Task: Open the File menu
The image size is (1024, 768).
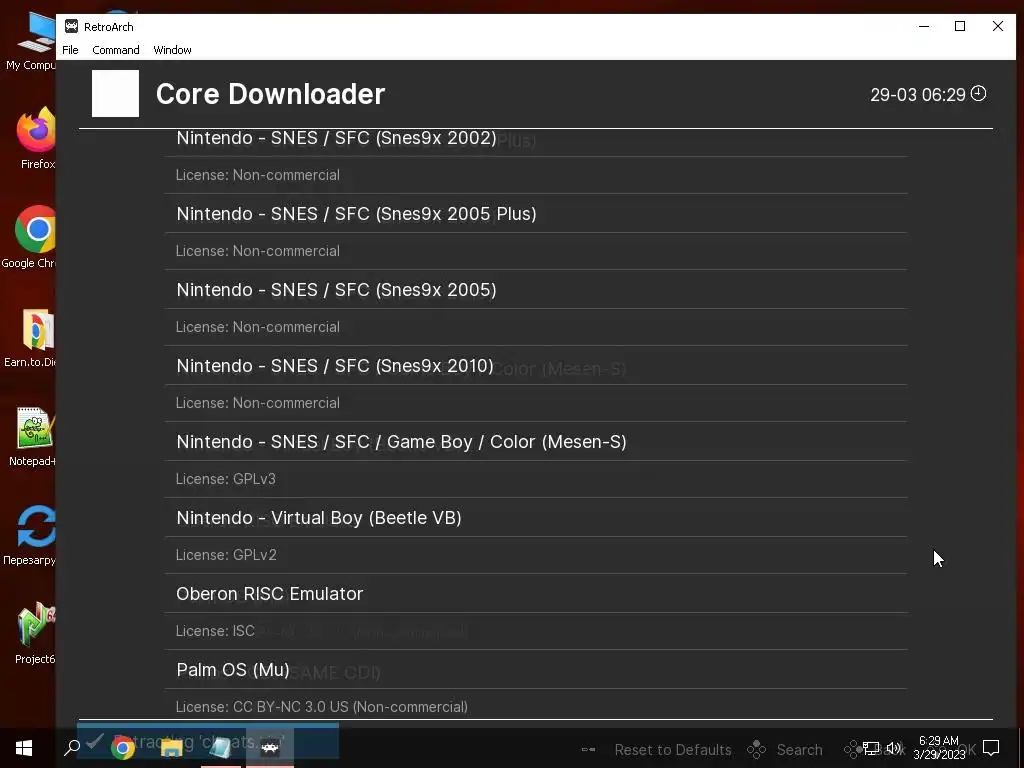Action: pos(70,50)
